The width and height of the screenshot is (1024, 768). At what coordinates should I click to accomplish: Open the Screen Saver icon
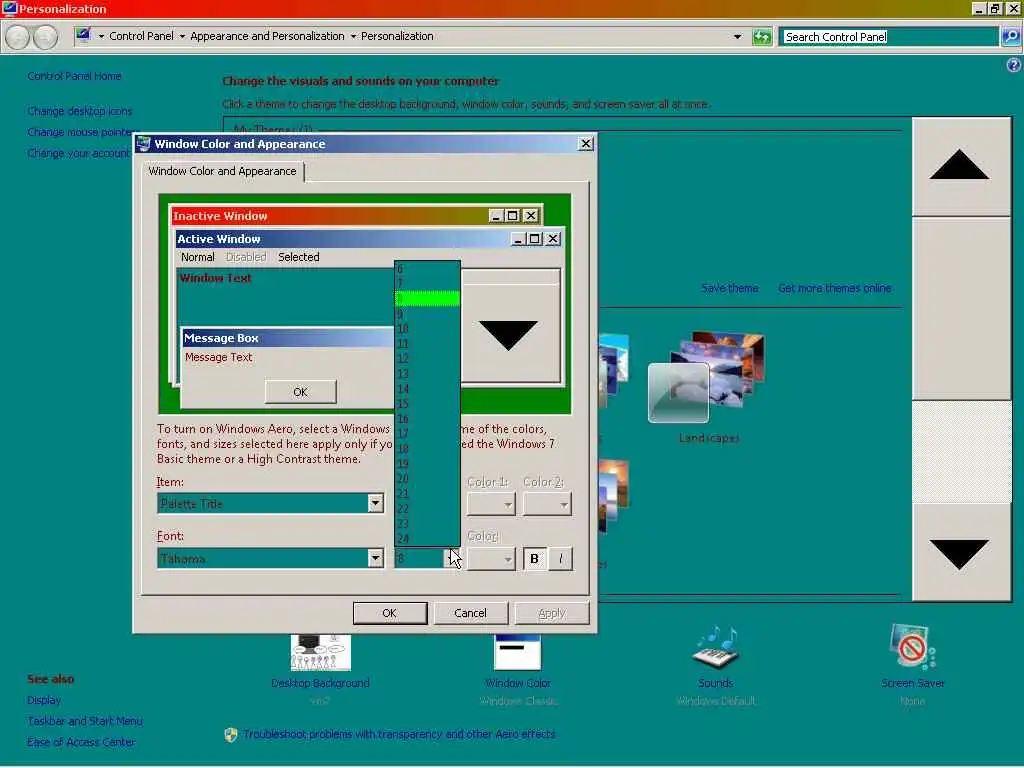click(x=912, y=647)
